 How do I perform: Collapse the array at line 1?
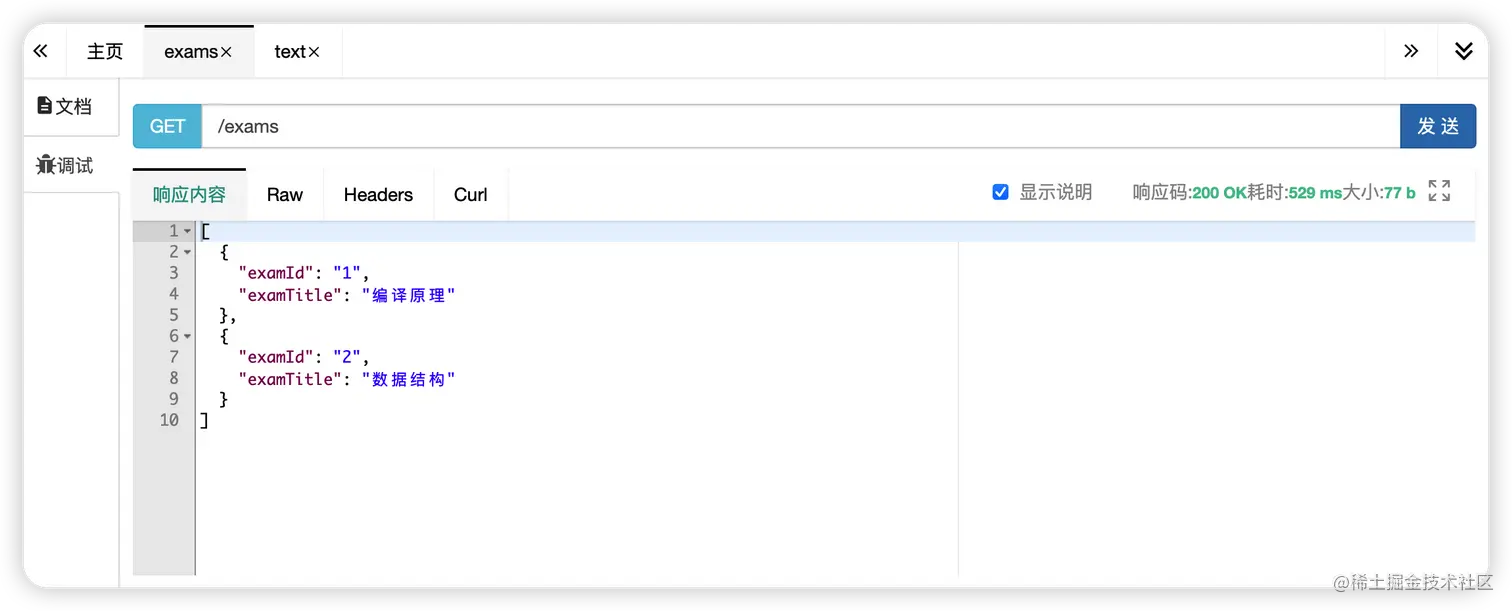(x=187, y=231)
